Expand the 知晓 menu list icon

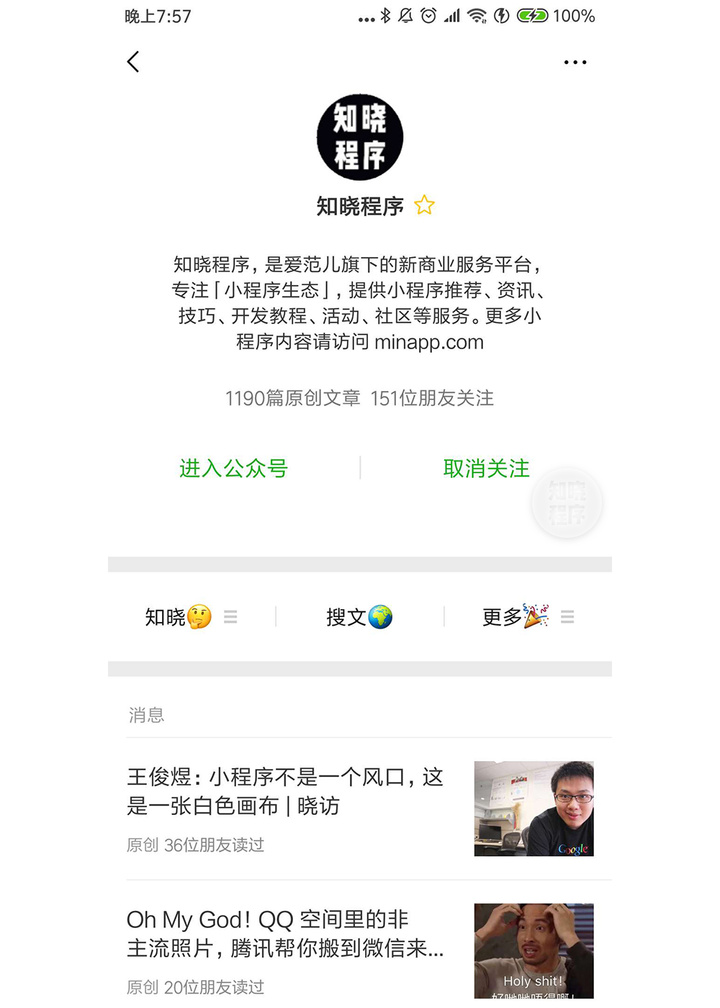[230, 617]
